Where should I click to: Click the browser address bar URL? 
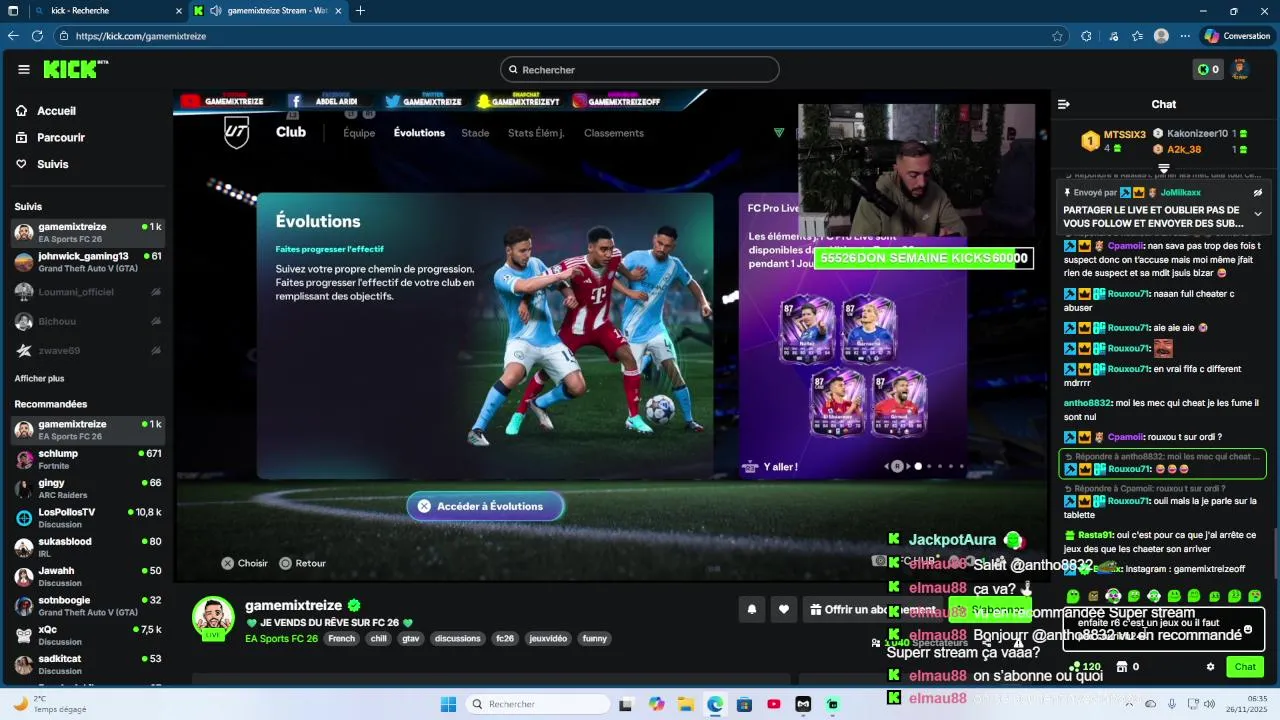click(140, 36)
